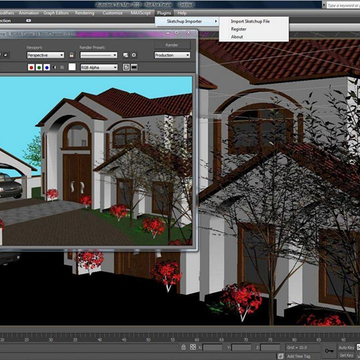Click frame 50 on the timeline
360x360 pixels.
click(148, 340)
